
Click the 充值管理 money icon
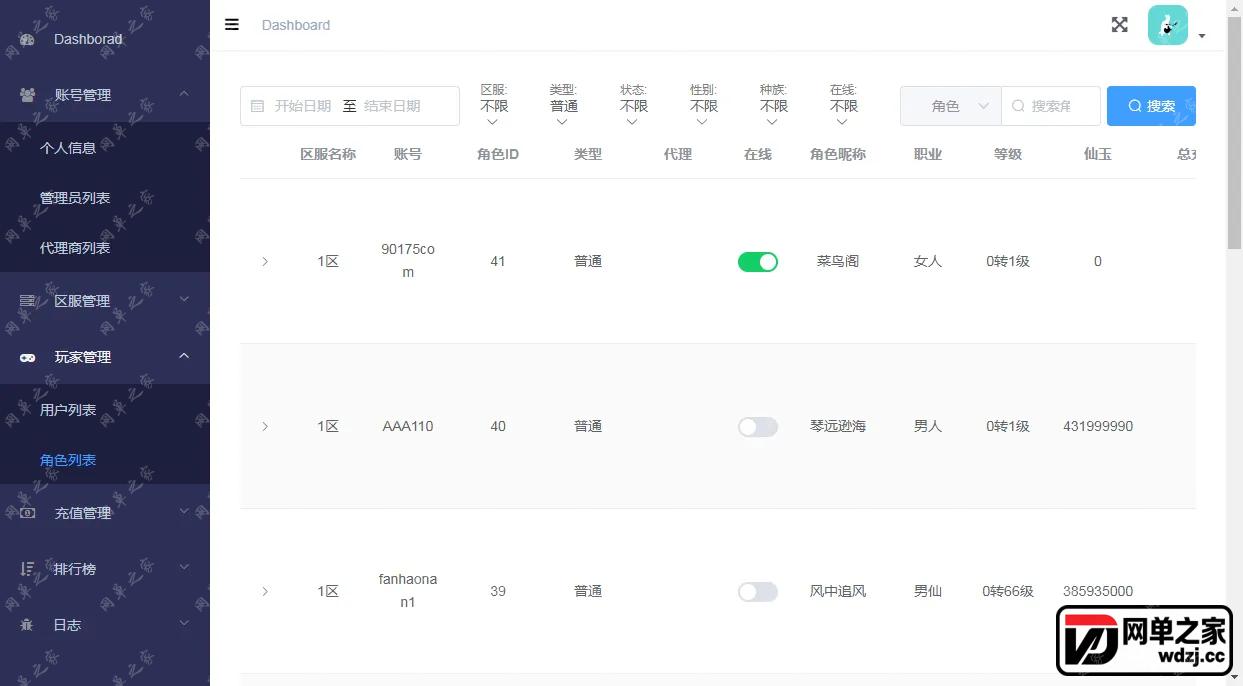(x=27, y=513)
